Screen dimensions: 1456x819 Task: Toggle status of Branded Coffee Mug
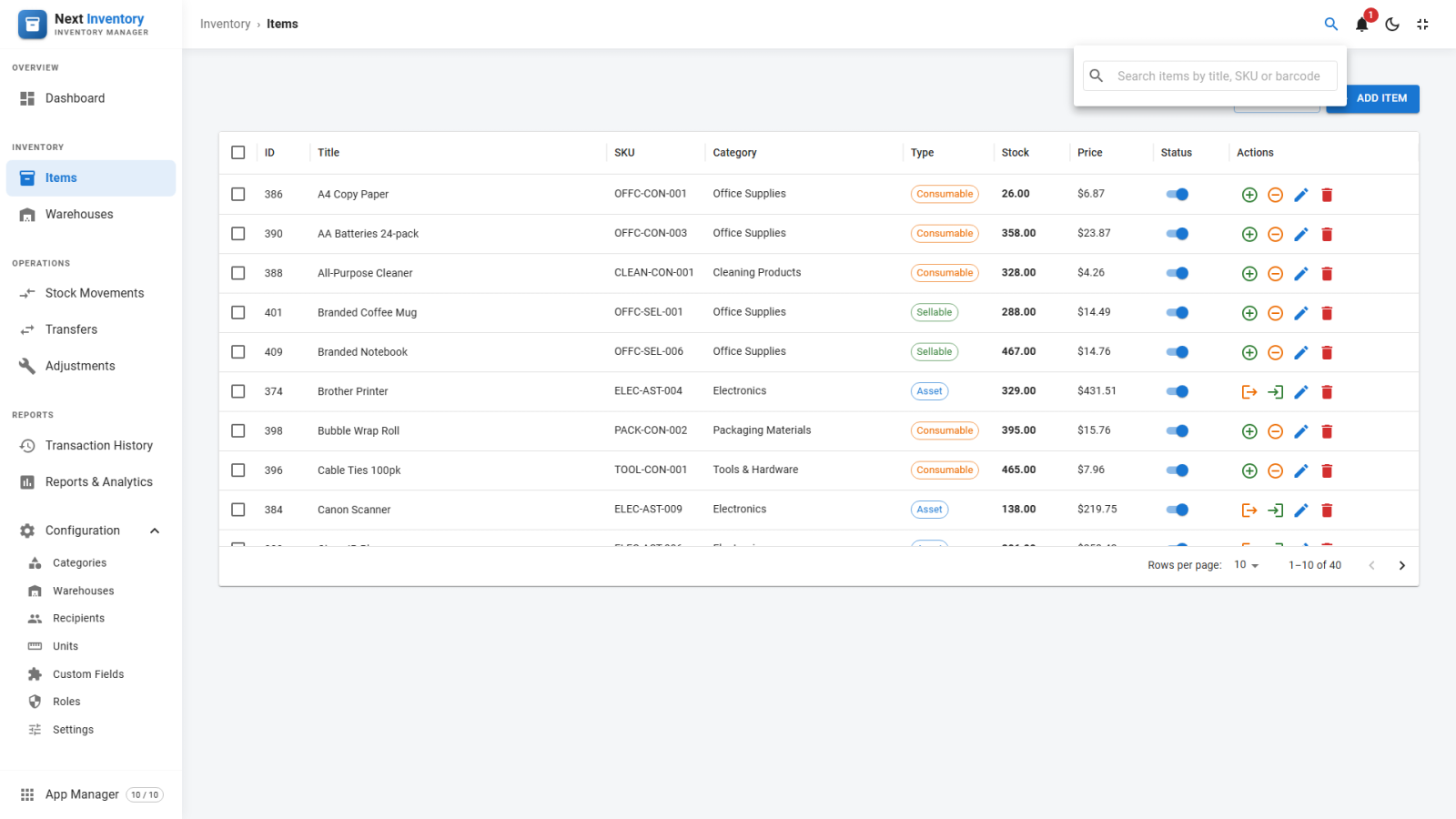pos(1178,312)
